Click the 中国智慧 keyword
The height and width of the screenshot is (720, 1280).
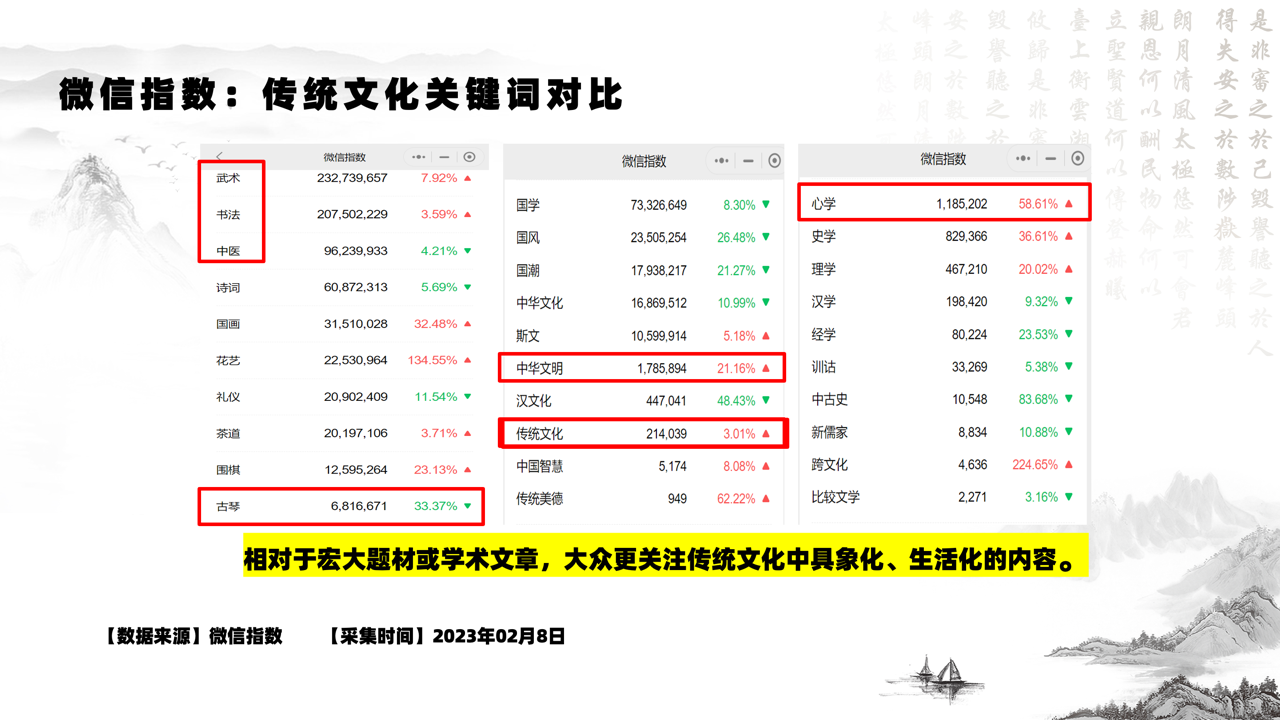point(540,466)
